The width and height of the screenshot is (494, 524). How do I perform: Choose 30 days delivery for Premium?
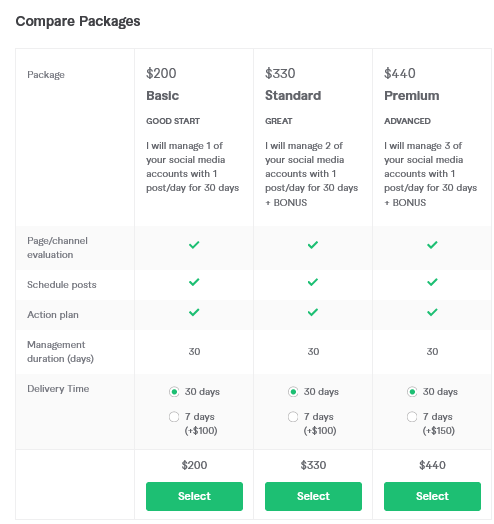(412, 392)
